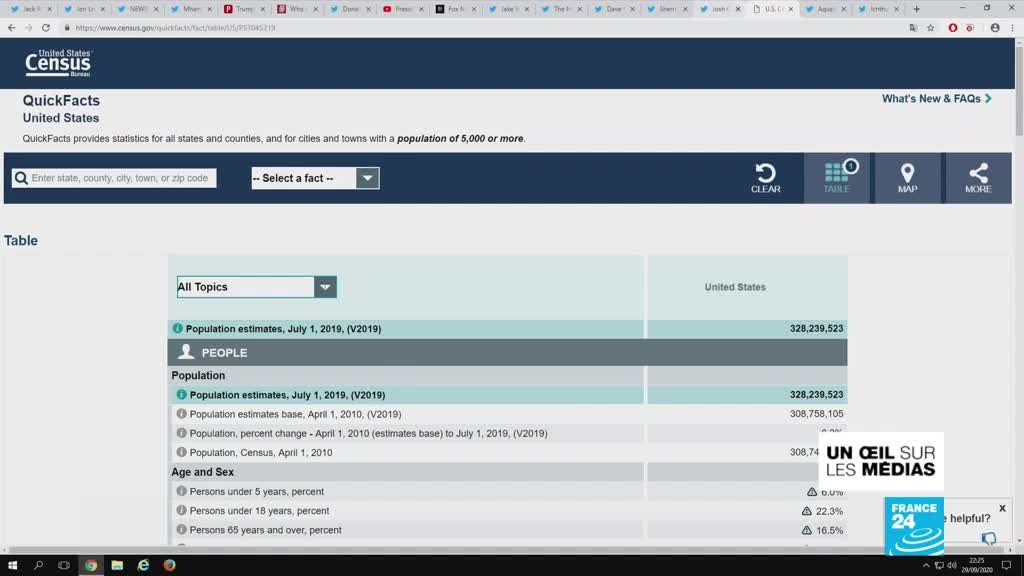Expand the 'Select a fact' dropdown
1024x576 pixels.
coord(315,178)
